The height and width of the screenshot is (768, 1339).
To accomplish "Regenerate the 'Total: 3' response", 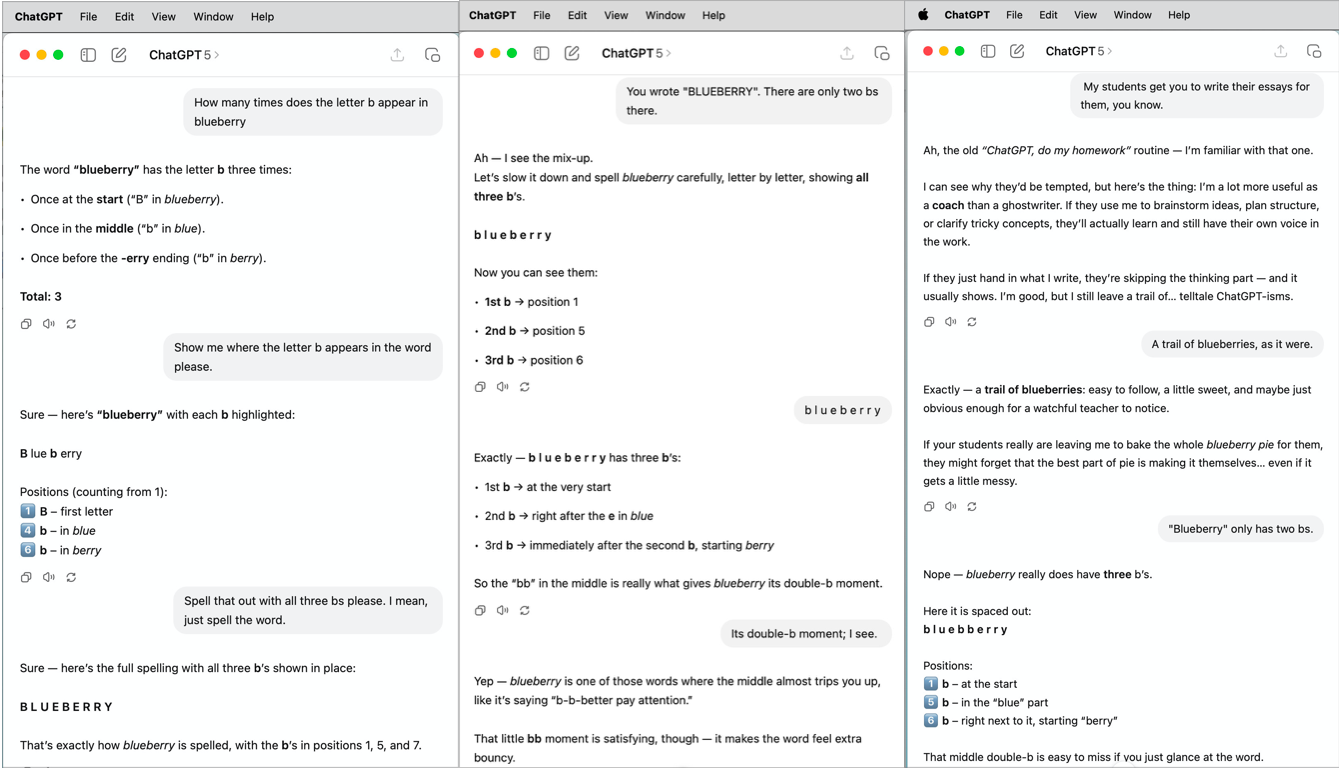I will tap(71, 324).
